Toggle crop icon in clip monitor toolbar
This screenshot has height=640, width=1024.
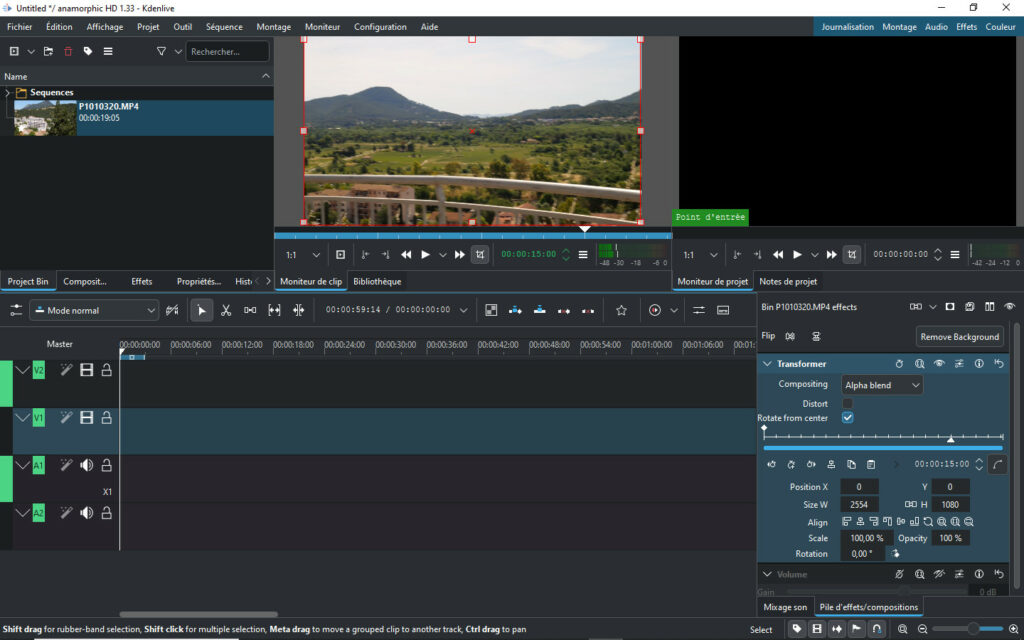coord(480,255)
